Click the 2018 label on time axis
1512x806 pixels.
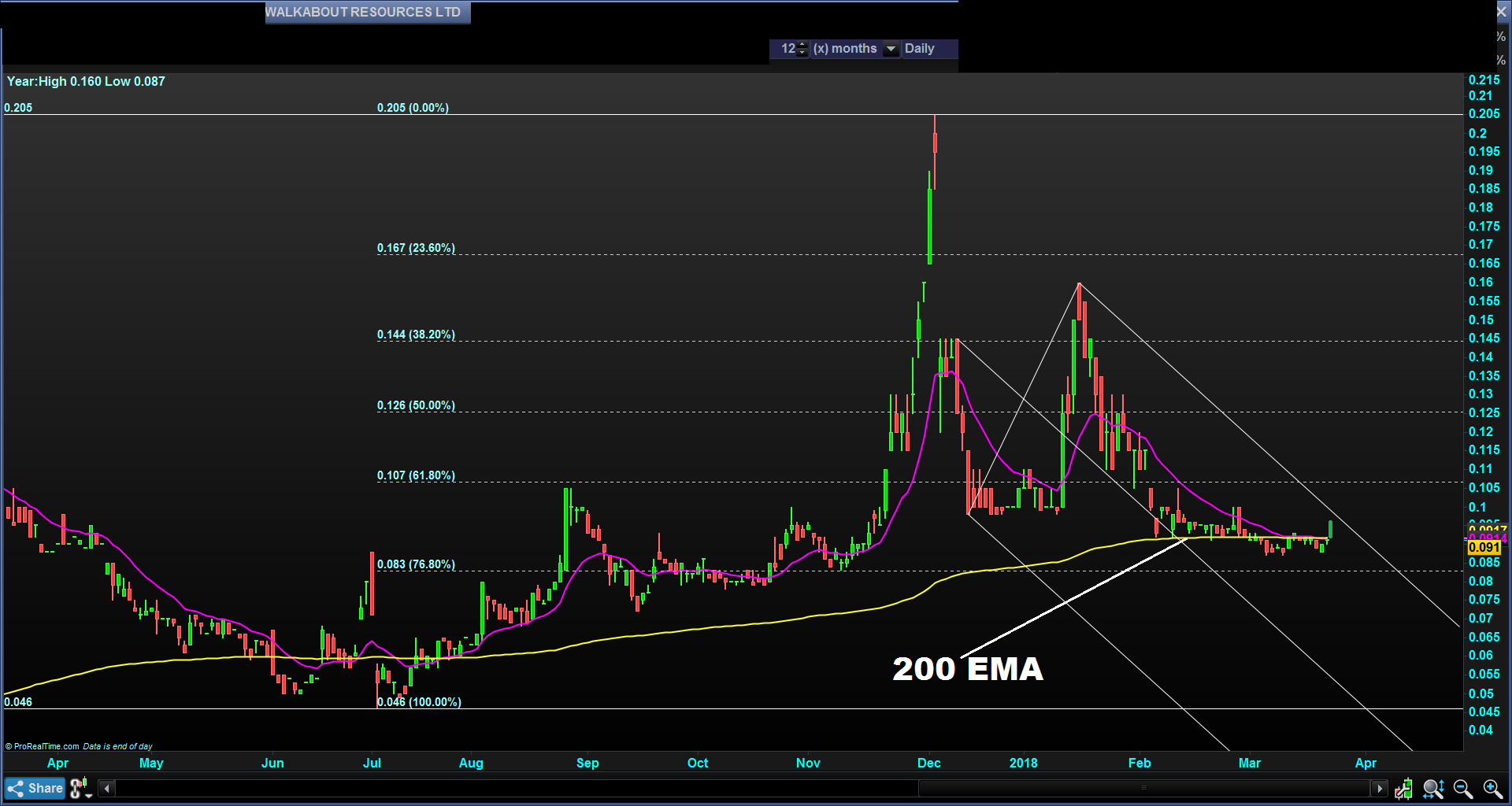pos(1024,763)
